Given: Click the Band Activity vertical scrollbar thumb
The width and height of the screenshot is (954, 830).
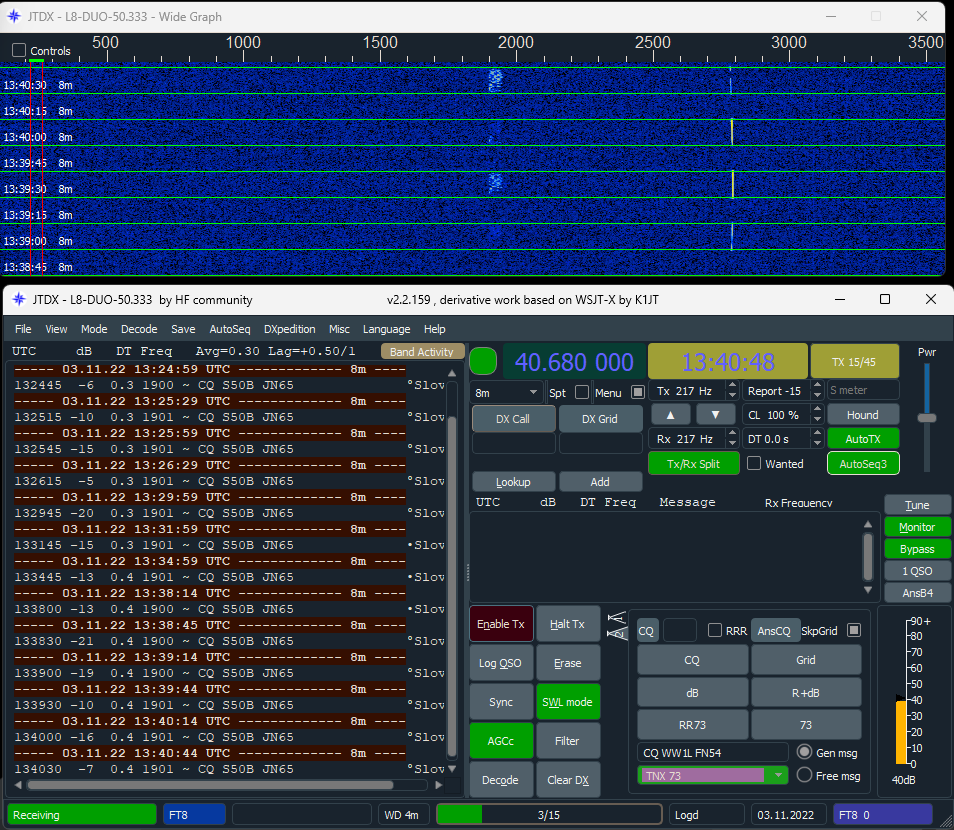Looking at the screenshot, I should [452, 585].
